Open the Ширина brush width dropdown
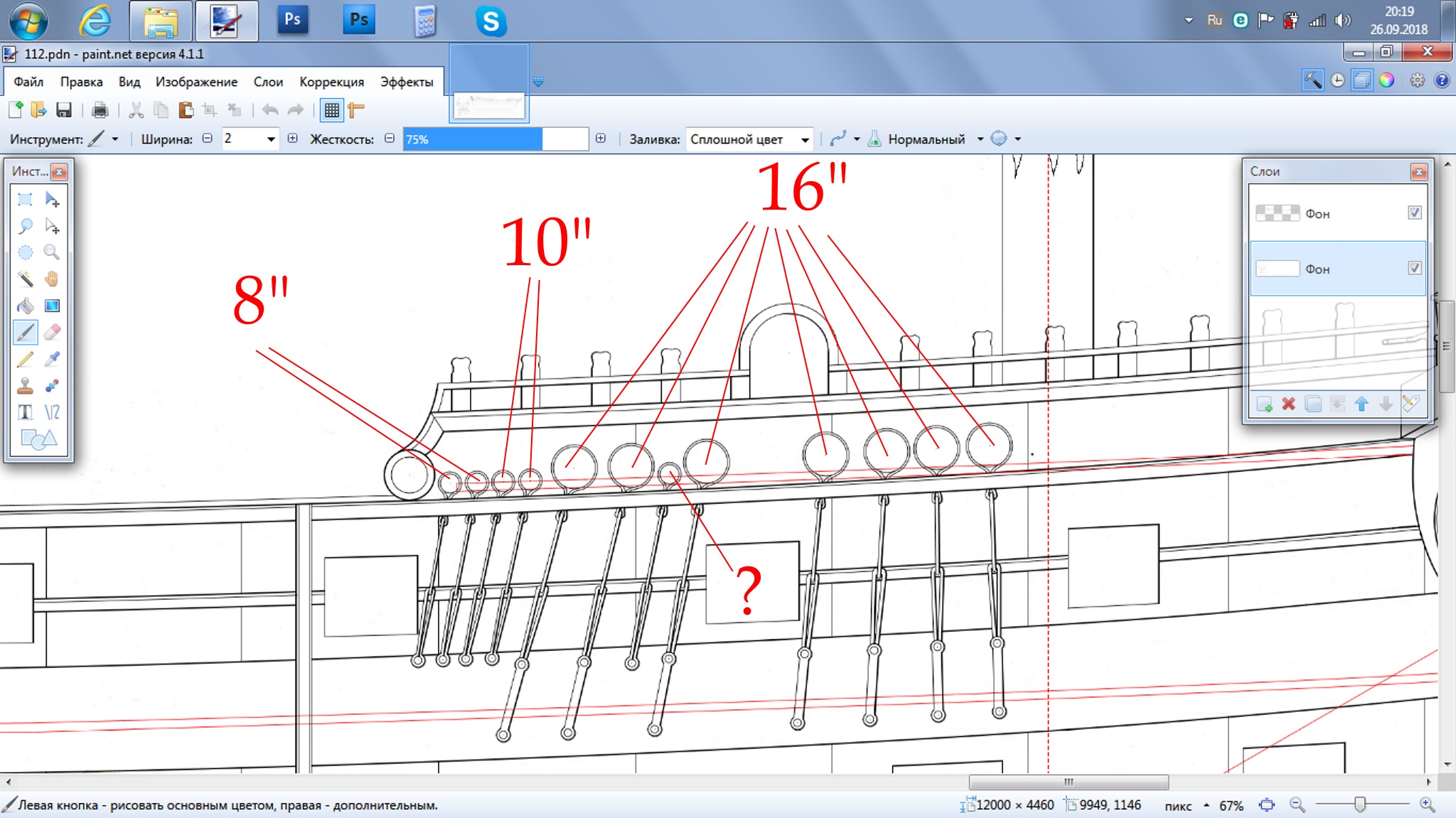The height and width of the screenshot is (818, 1456). point(271,139)
